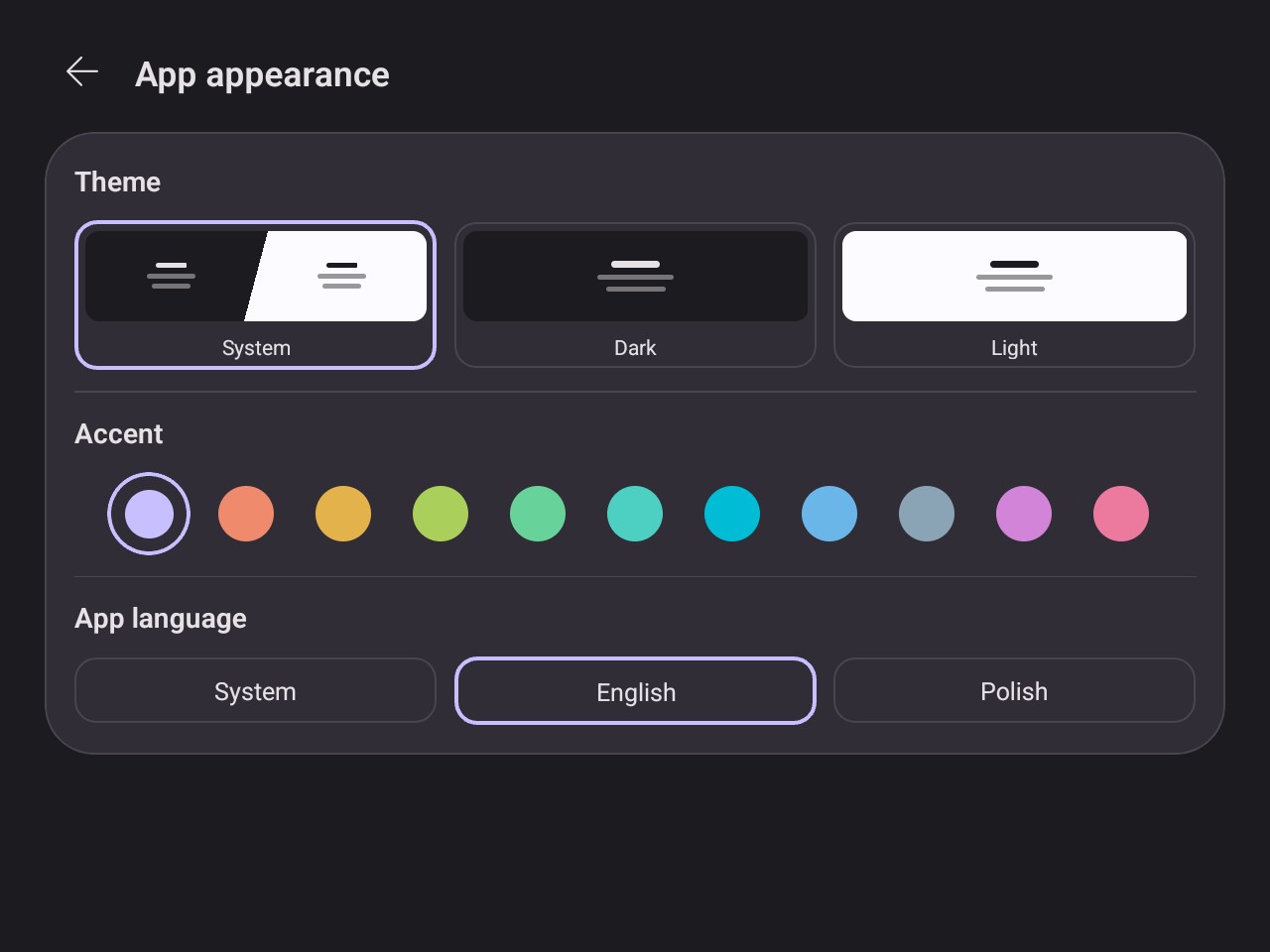Select the sky blue accent color

tap(829, 514)
